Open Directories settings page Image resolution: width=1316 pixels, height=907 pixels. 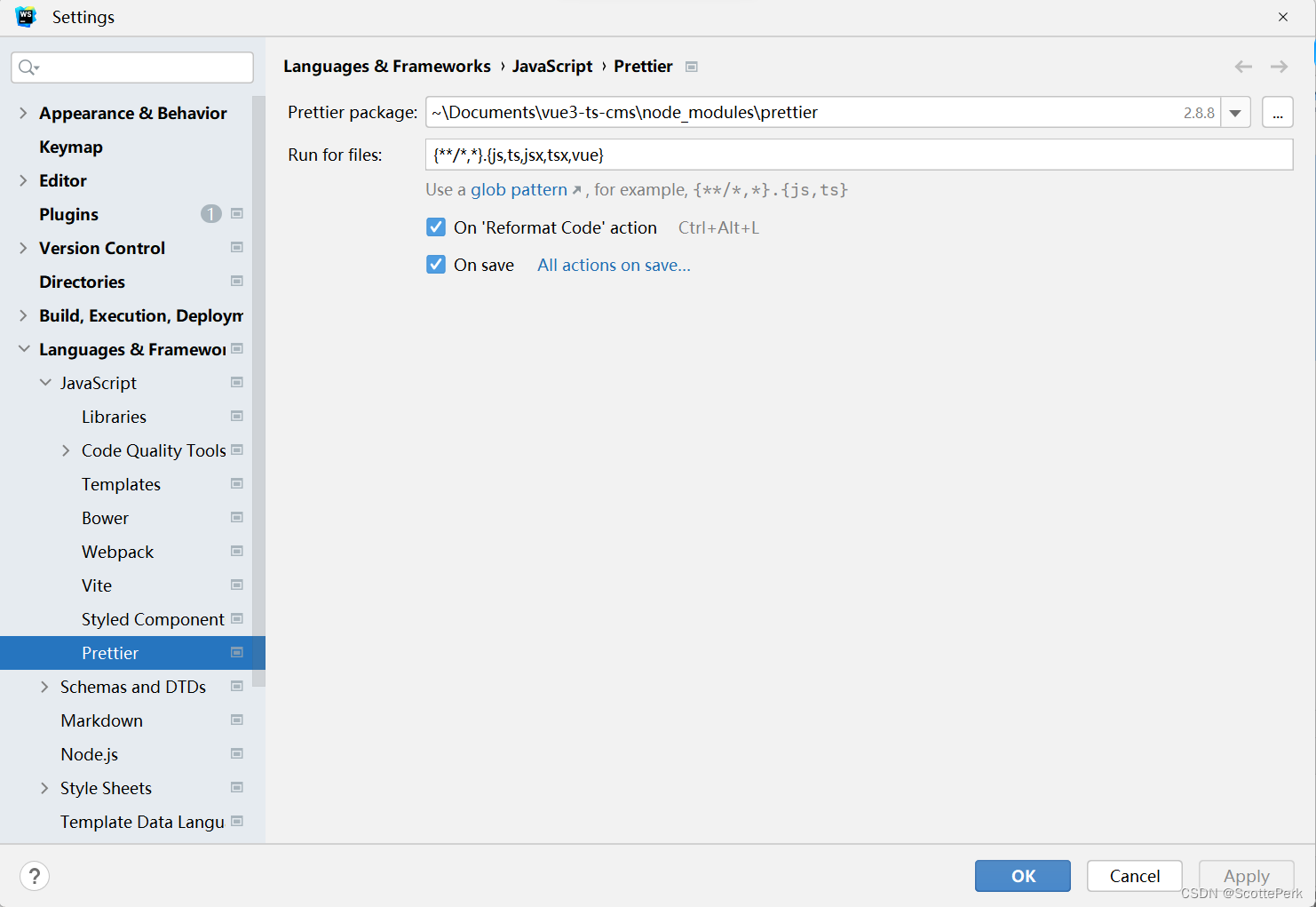pyautogui.click(x=82, y=282)
